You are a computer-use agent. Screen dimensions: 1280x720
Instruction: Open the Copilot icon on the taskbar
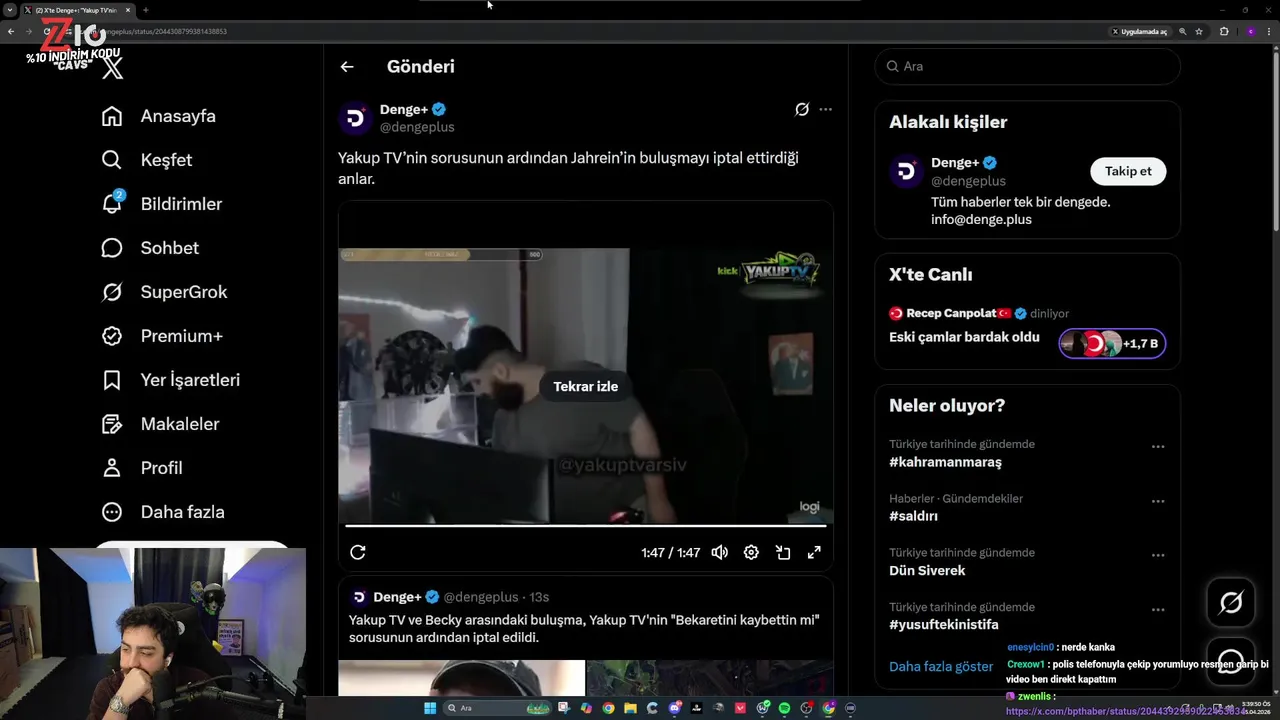click(x=586, y=708)
